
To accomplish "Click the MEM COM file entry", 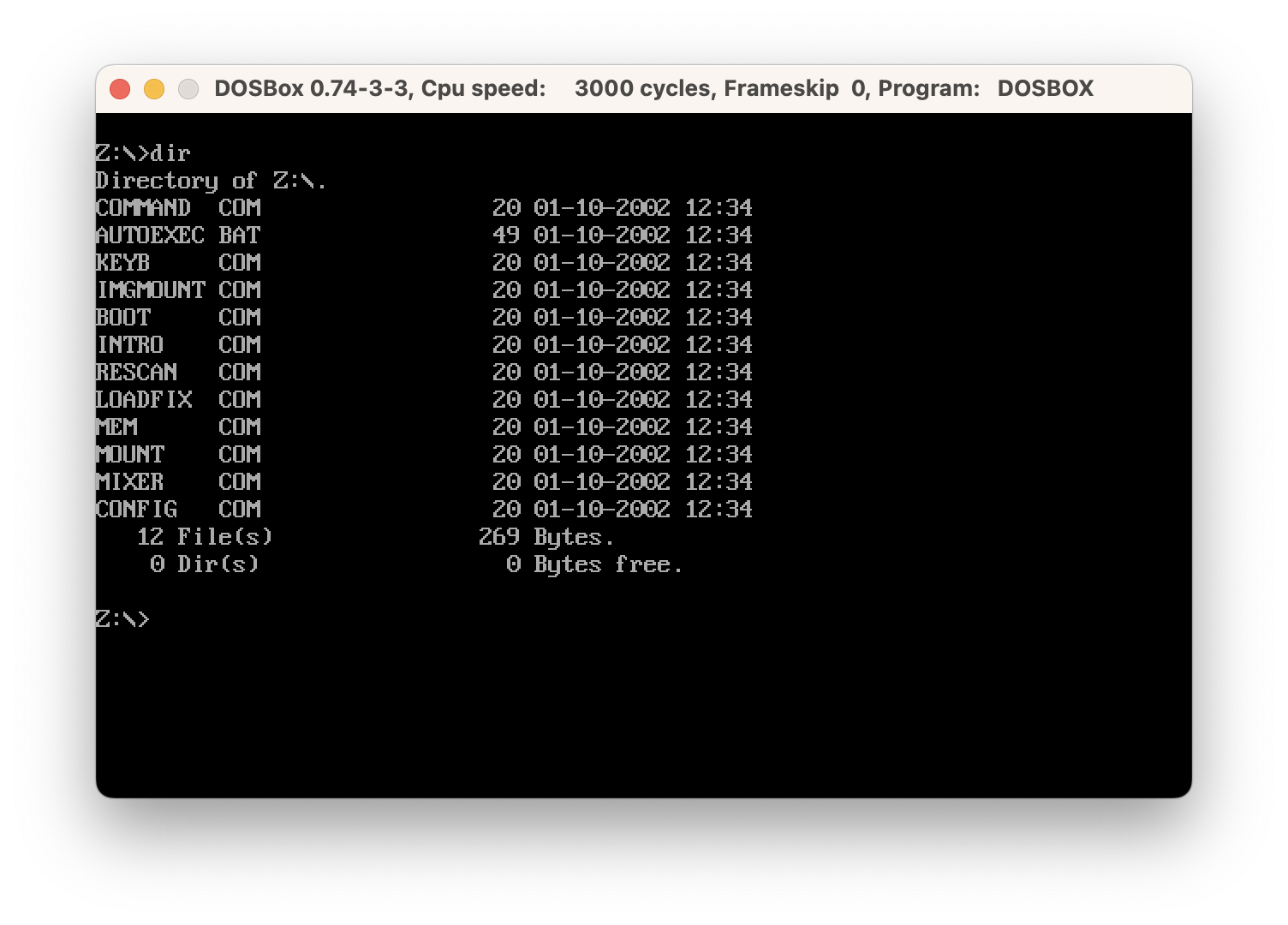I will coord(425,427).
